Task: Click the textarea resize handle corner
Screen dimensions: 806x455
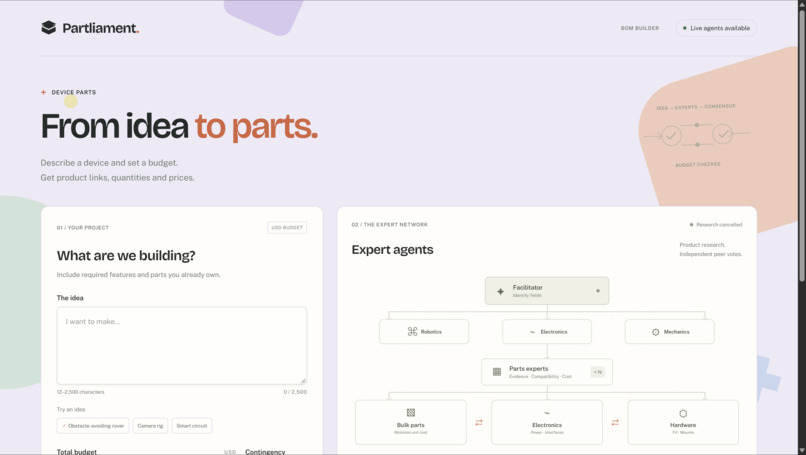Action: point(303,380)
